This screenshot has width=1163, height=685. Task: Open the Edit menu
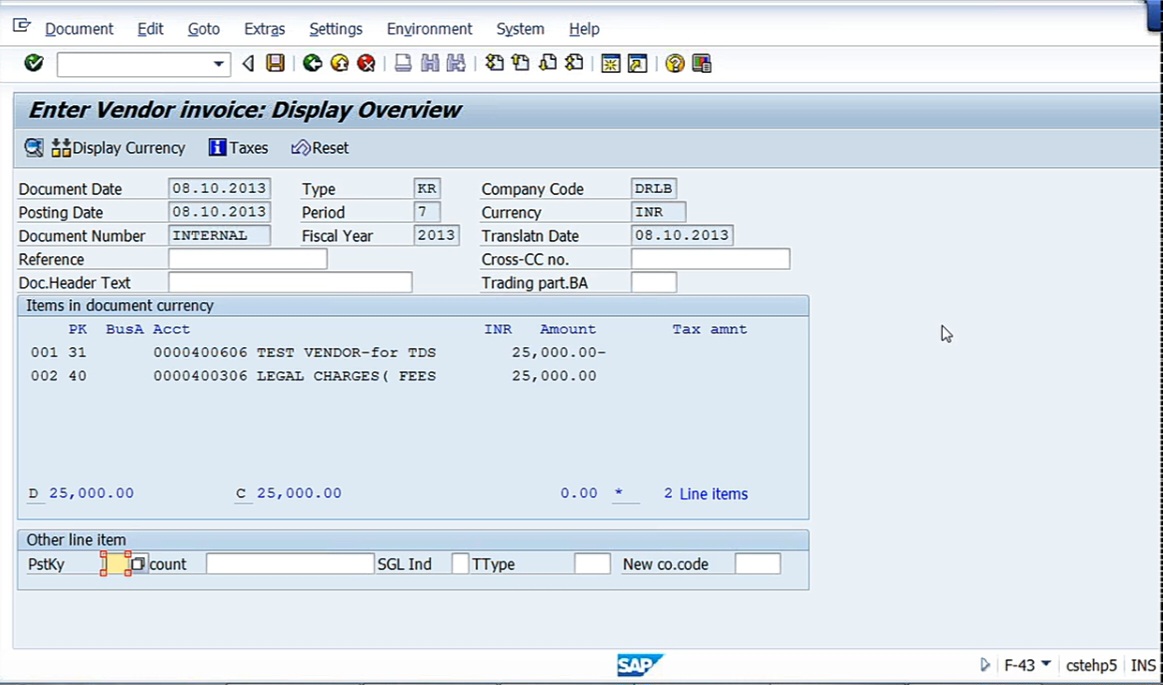point(150,29)
